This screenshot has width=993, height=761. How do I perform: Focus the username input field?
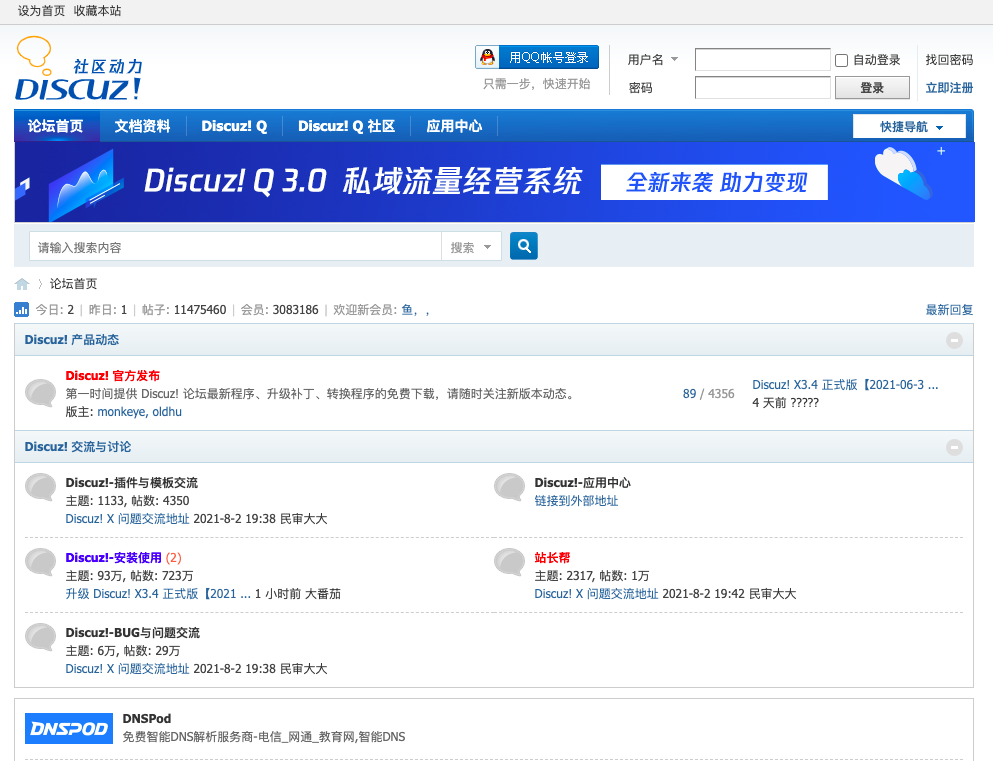click(x=762, y=60)
